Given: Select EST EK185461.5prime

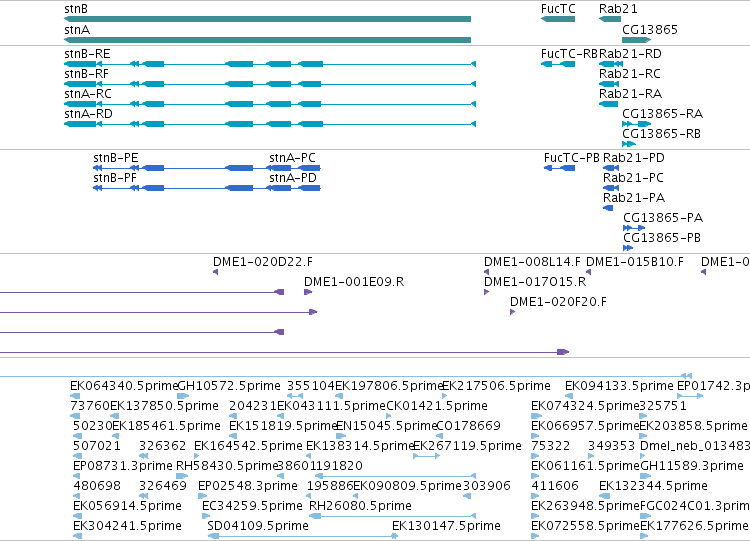Looking at the screenshot, I should (115, 436).
